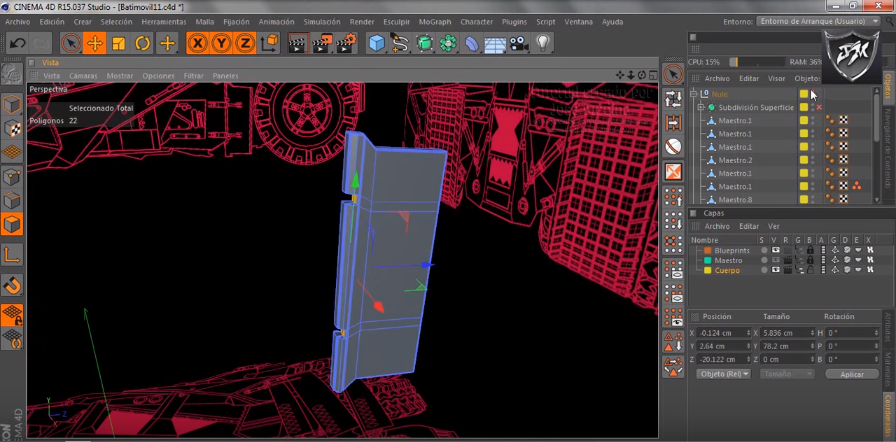Toggle the Z axis lock

pos(245,43)
